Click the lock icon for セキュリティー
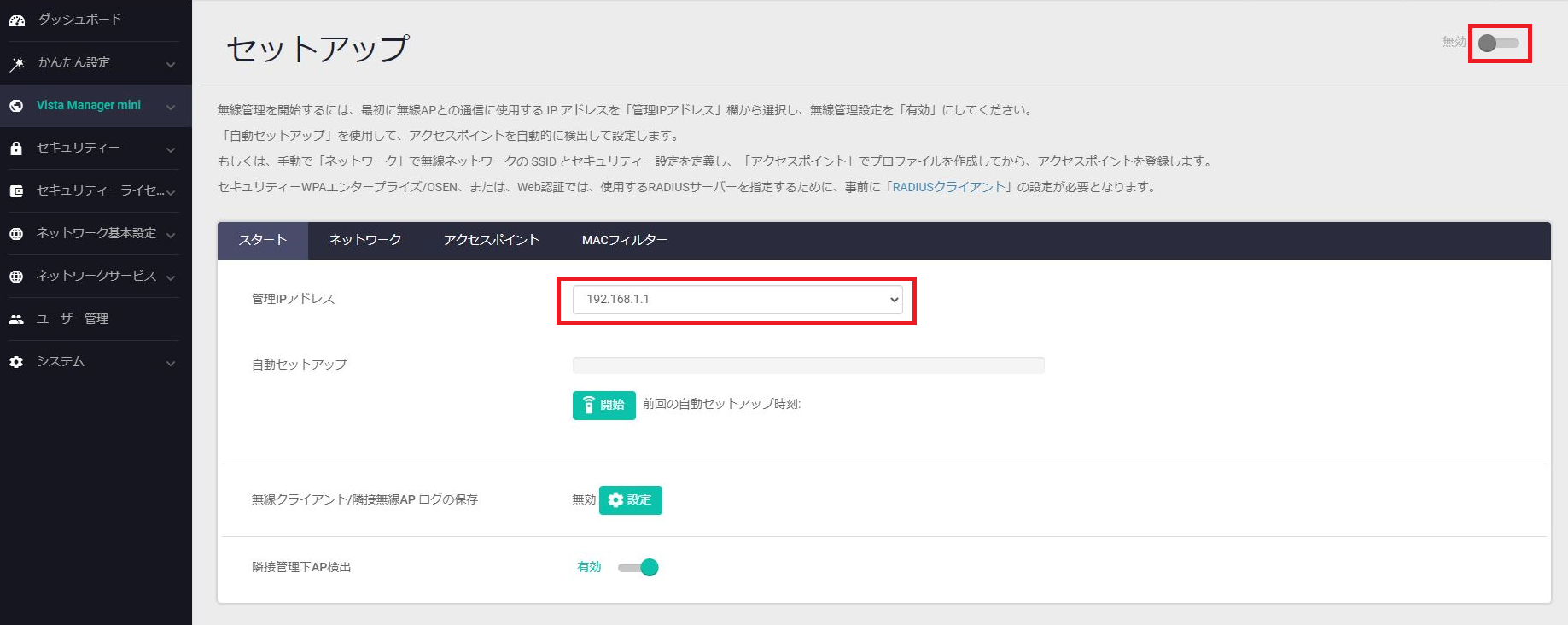This screenshot has width=1568, height=625. pos(16,149)
